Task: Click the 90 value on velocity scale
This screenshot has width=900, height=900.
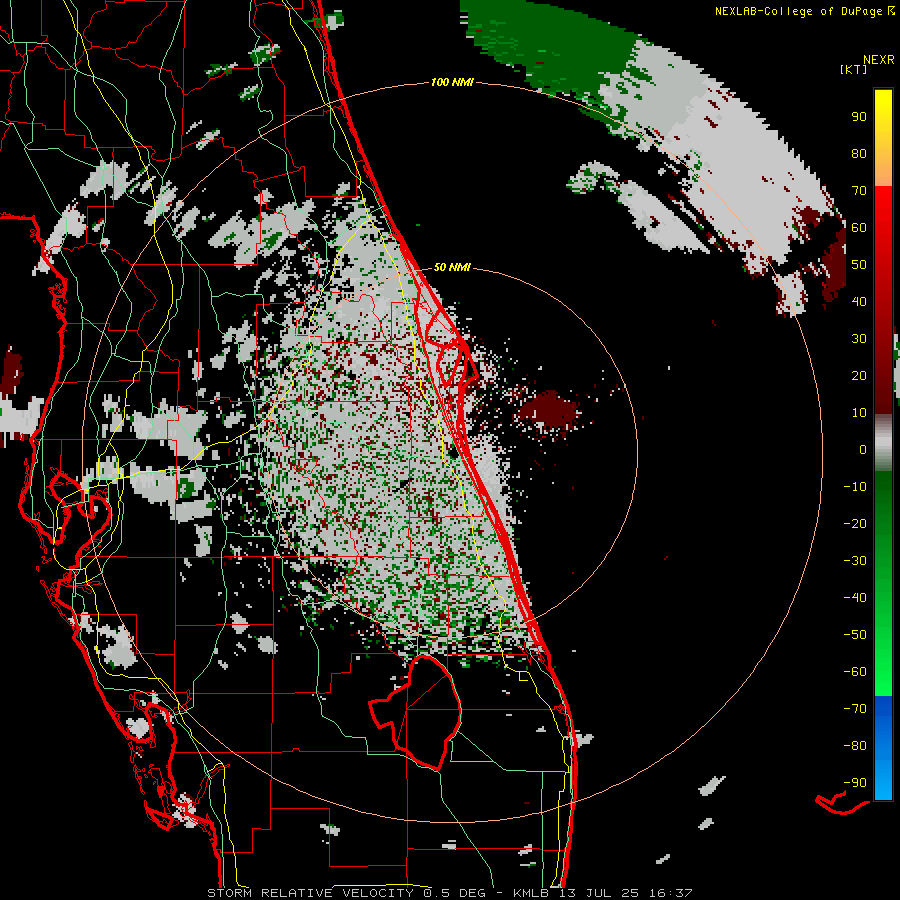Action: coord(859,117)
